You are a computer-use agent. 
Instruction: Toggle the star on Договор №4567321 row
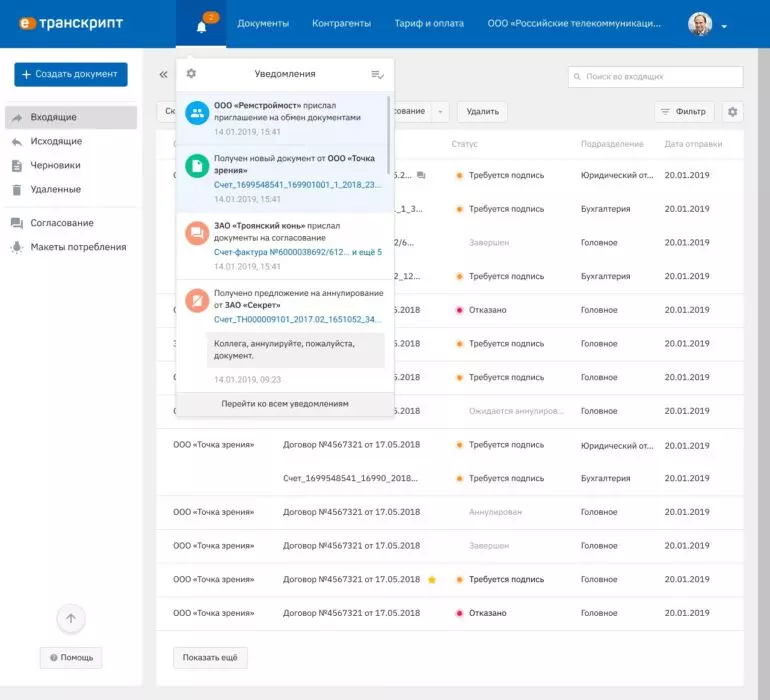pyautogui.click(x=432, y=580)
